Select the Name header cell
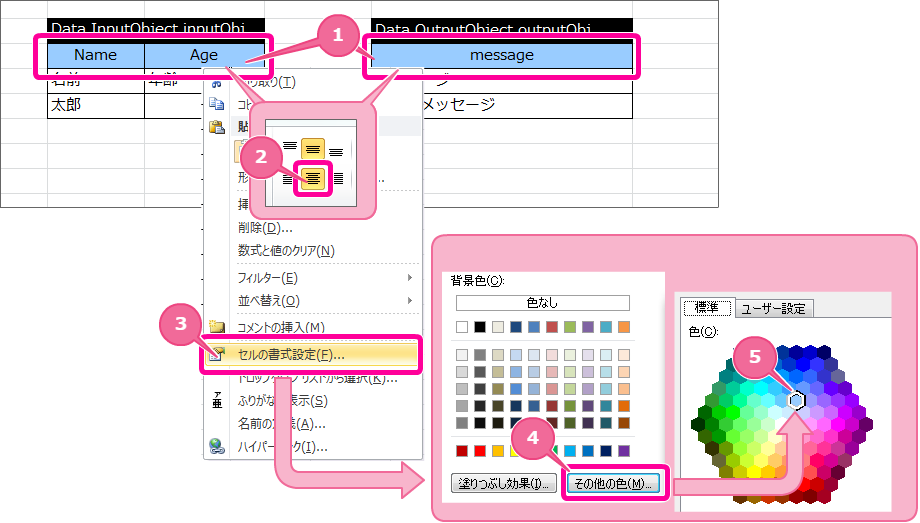The width and height of the screenshot is (920, 523). click(96, 55)
